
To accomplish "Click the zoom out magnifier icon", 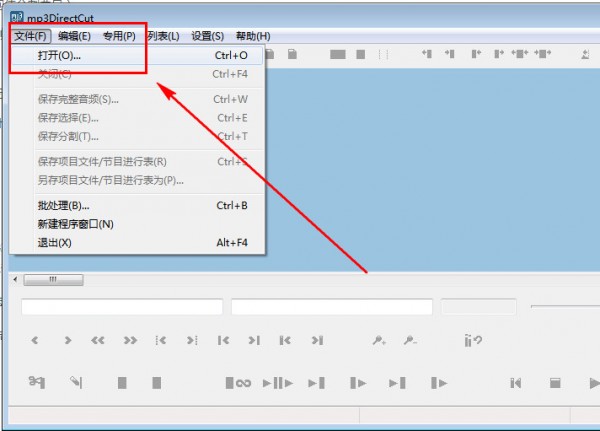I will (409, 340).
